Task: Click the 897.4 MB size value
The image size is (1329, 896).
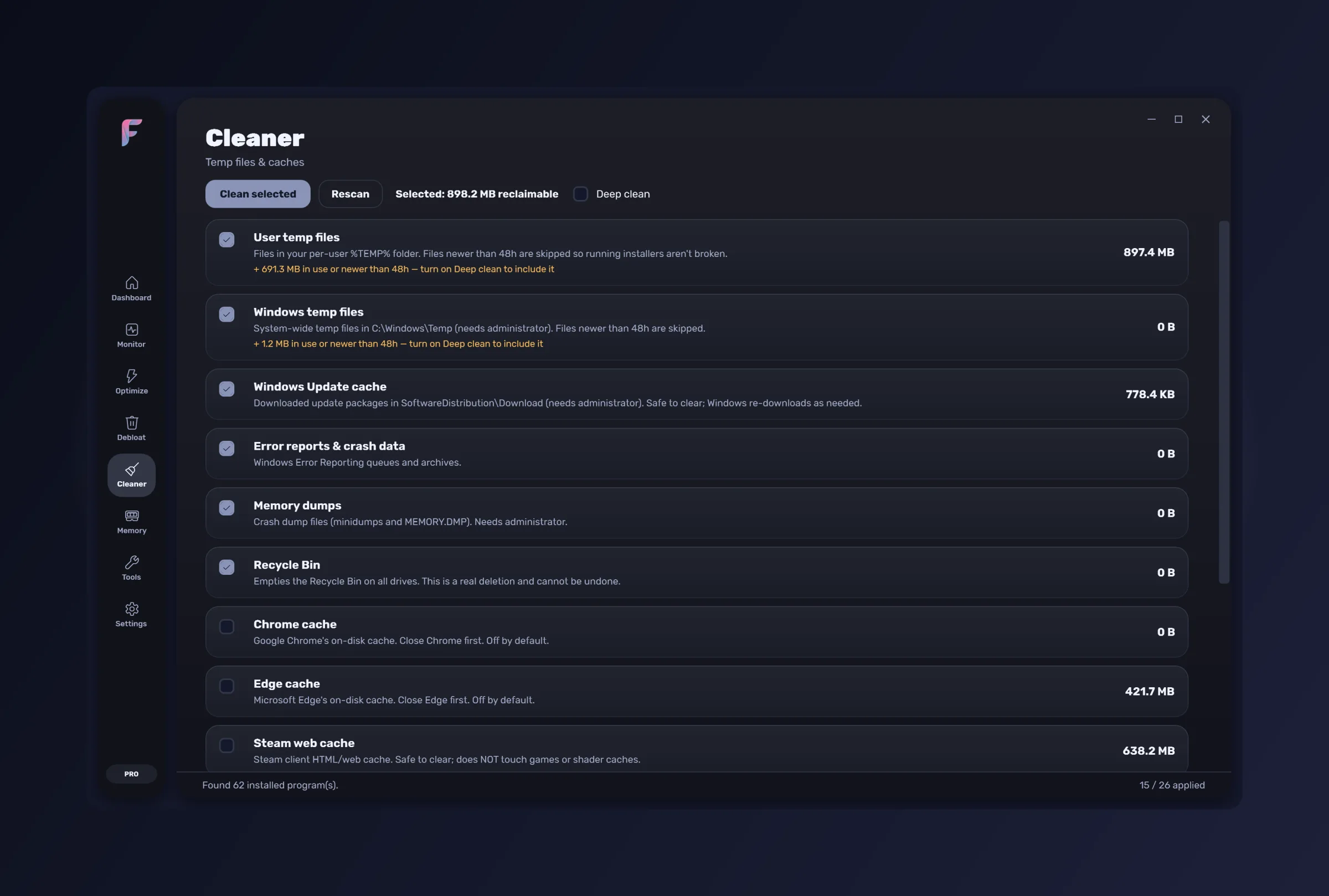Action: (x=1148, y=253)
